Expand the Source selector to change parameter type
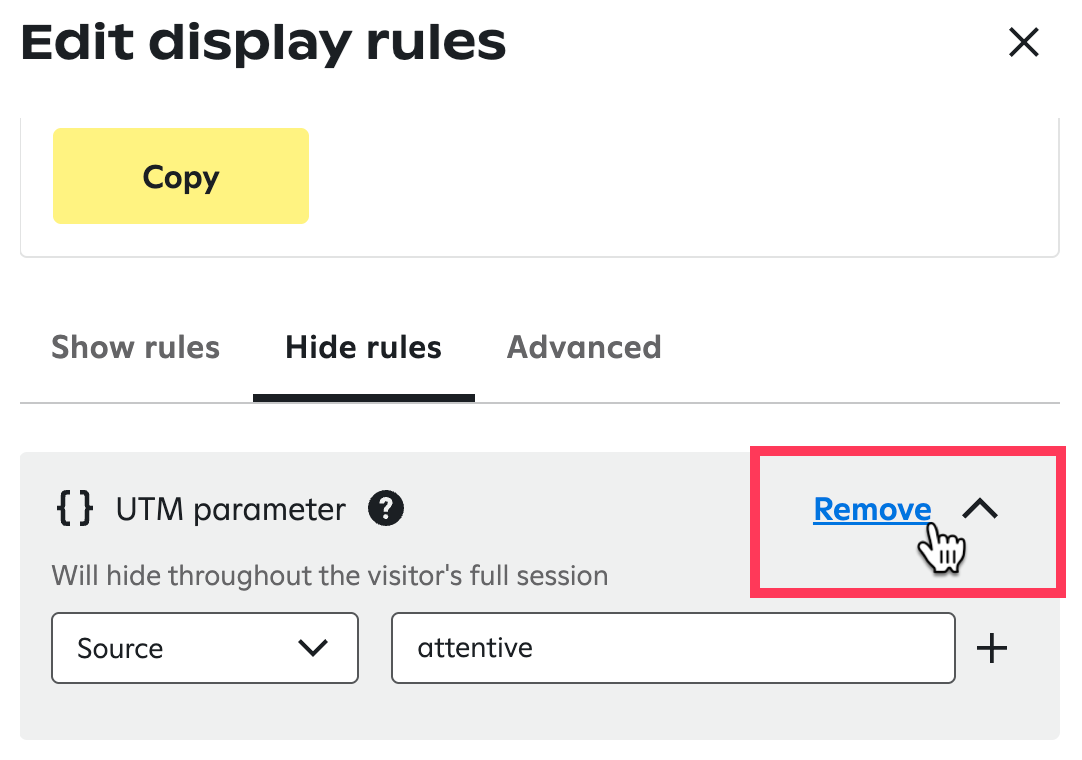 pos(204,648)
